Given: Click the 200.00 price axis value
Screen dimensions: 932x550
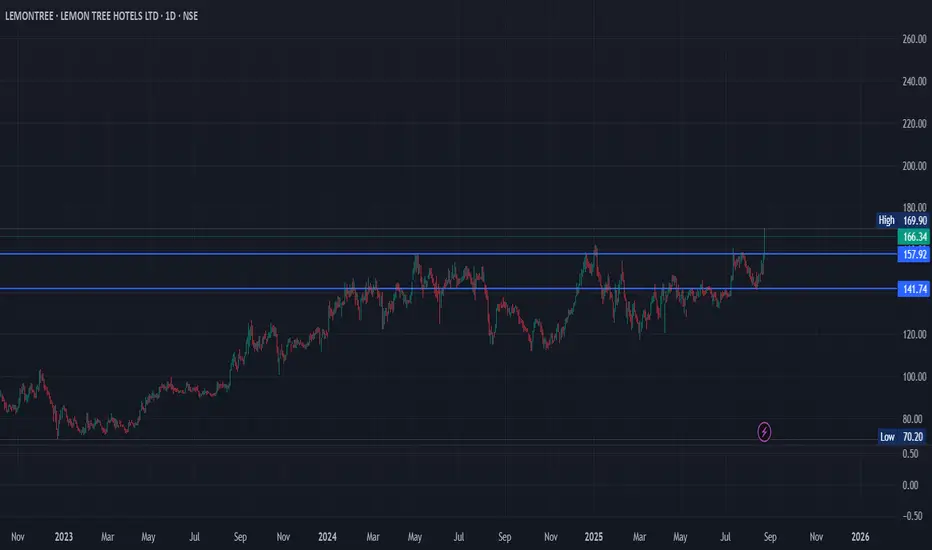Looking at the screenshot, I should point(914,165).
